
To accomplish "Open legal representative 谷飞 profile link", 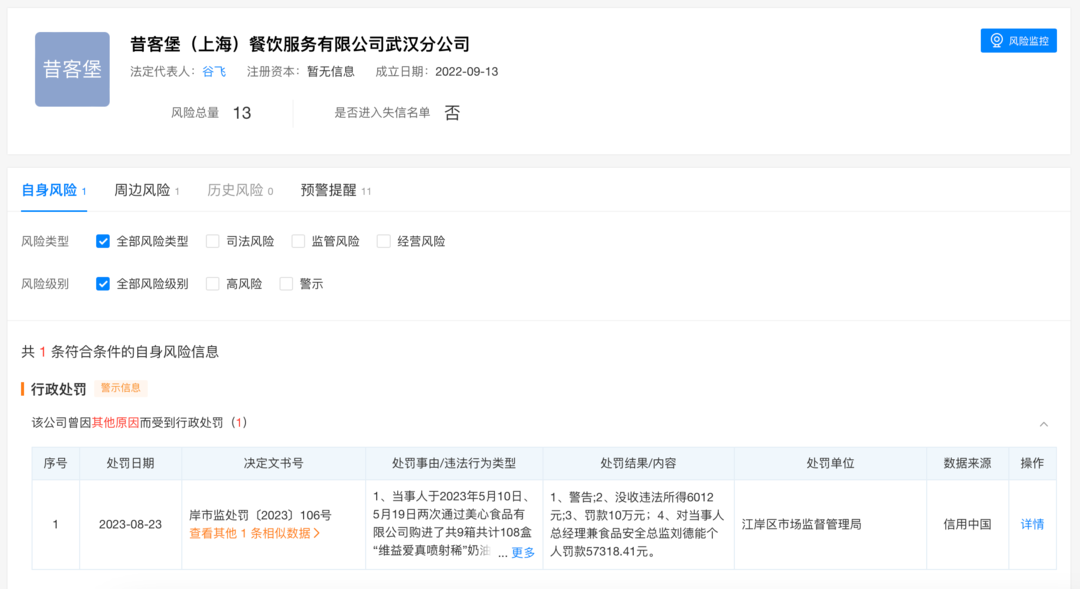I will 214,72.
